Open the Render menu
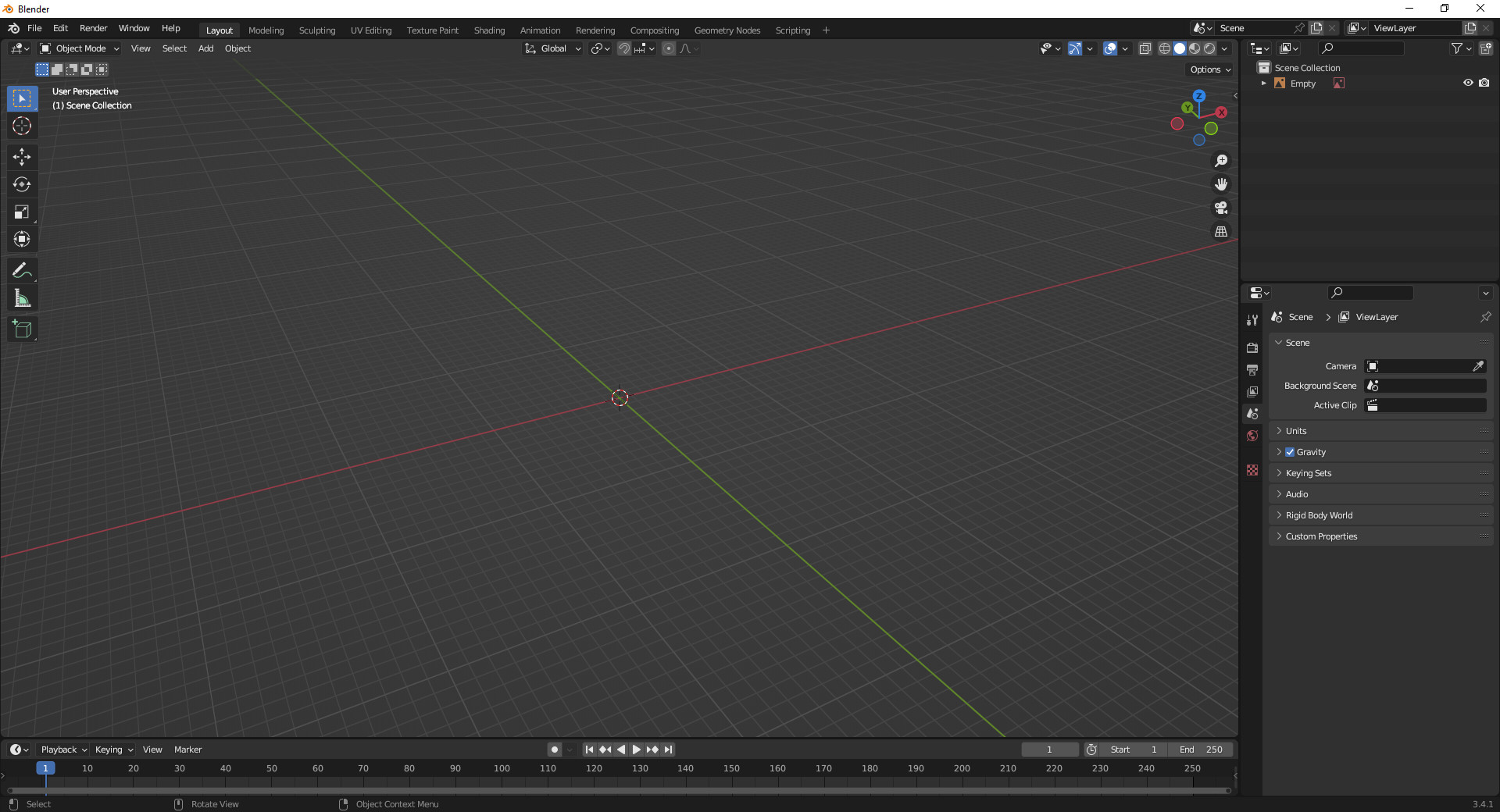This screenshot has height=812, width=1500. point(93,28)
